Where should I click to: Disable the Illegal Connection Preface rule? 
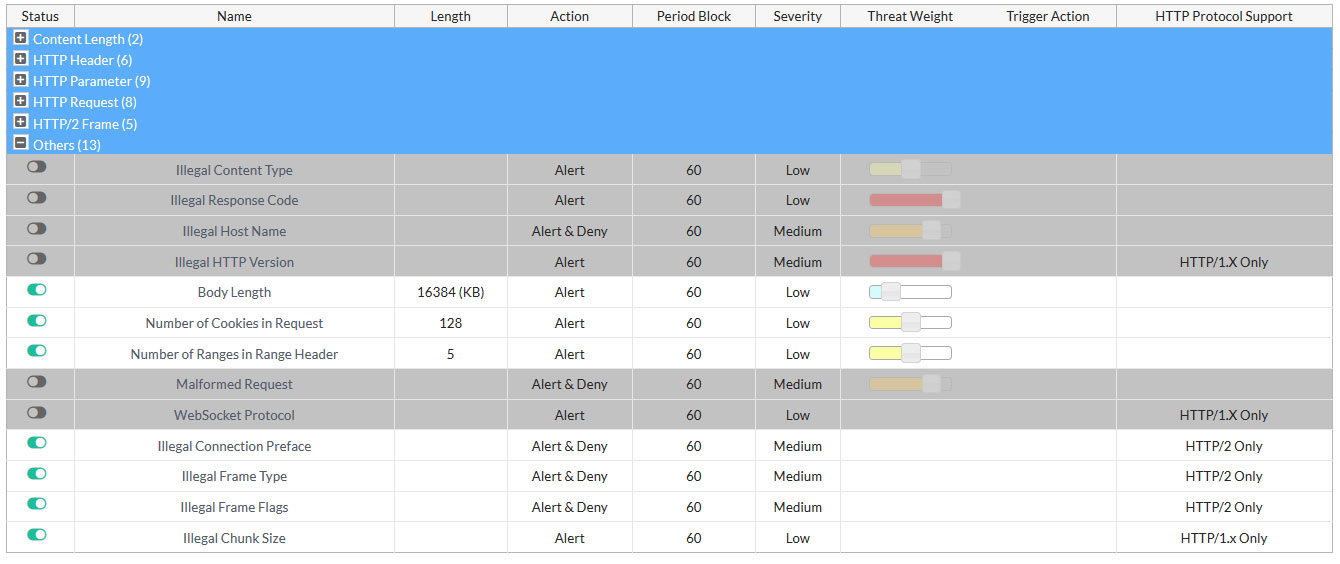click(x=37, y=443)
